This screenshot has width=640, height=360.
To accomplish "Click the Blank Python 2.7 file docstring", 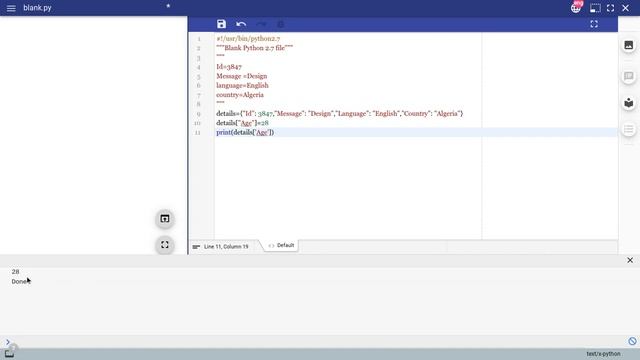I will pyautogui.click(x=255, y=48).
